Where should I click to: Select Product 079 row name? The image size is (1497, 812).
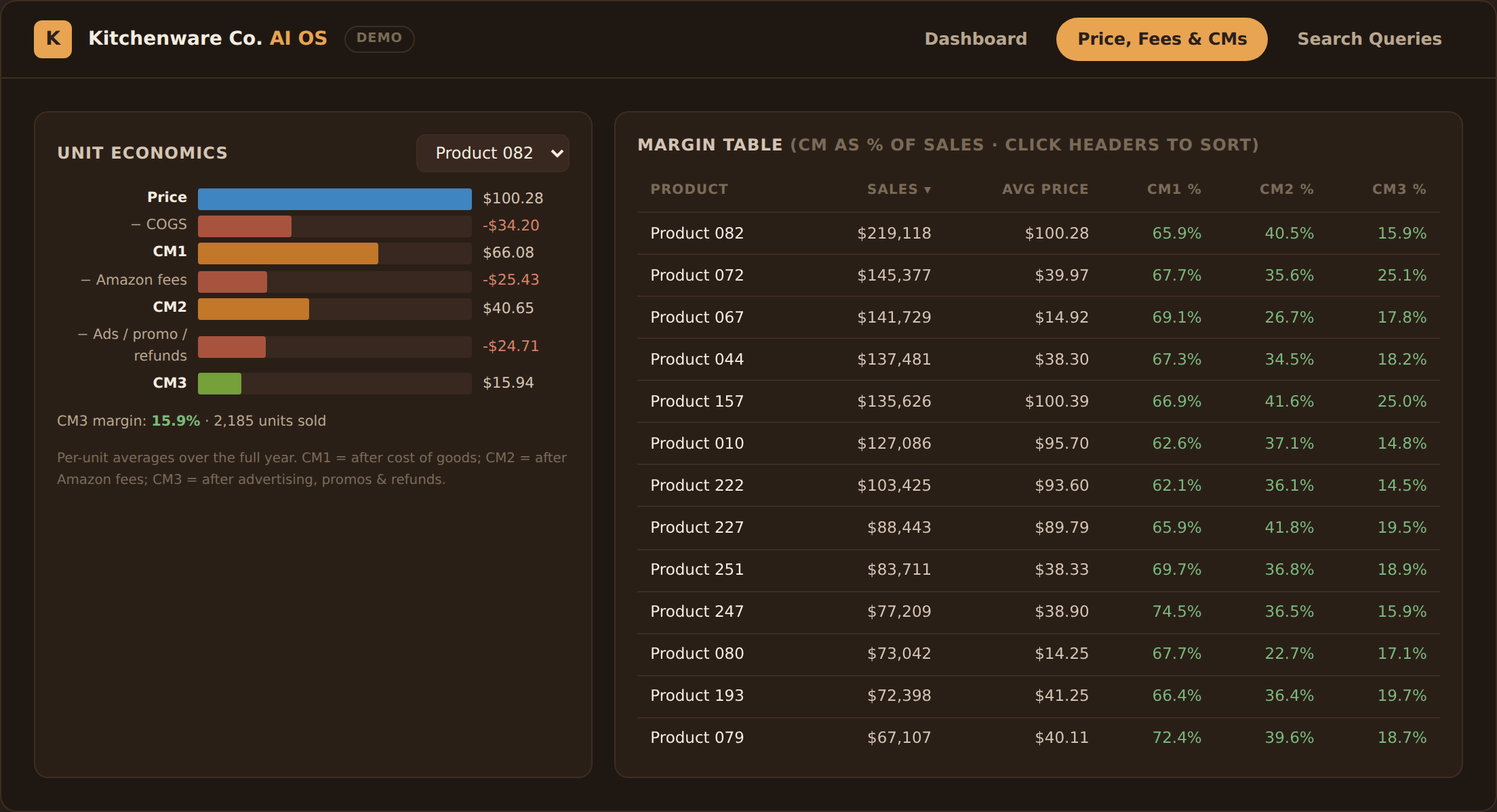[x=697, y=737]
